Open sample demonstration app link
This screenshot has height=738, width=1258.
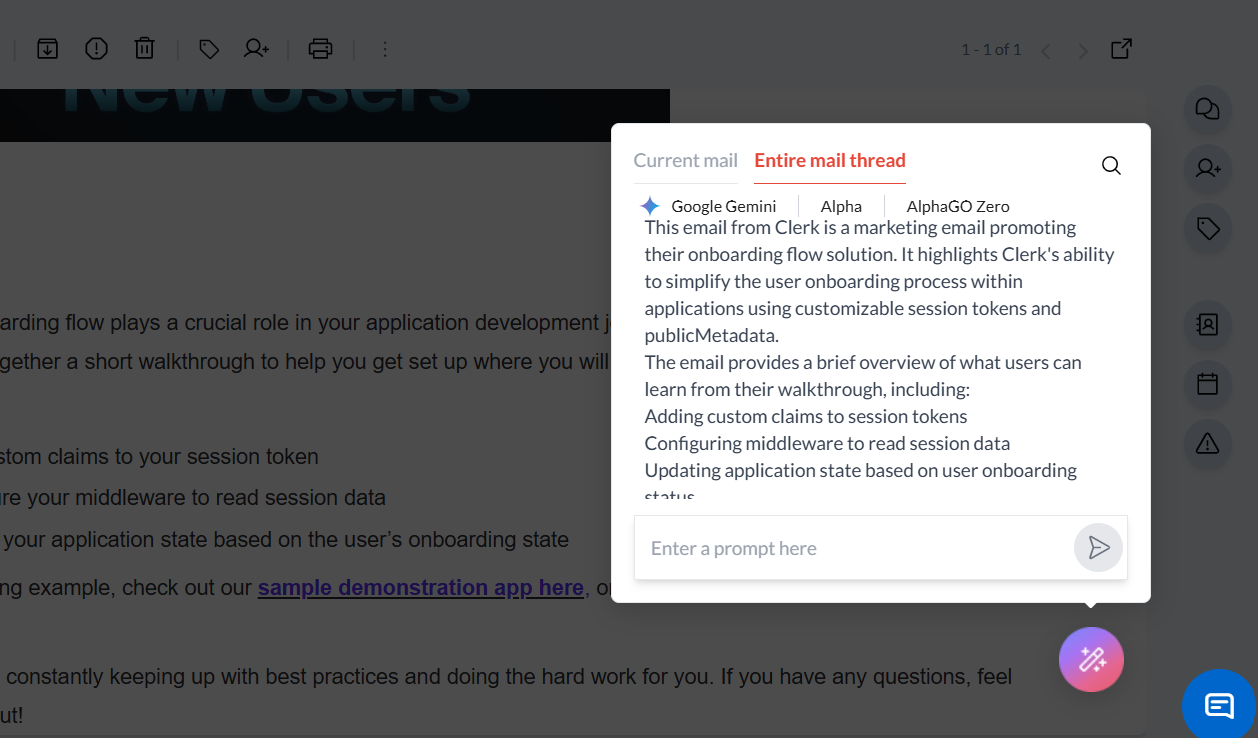click(420, 588)
